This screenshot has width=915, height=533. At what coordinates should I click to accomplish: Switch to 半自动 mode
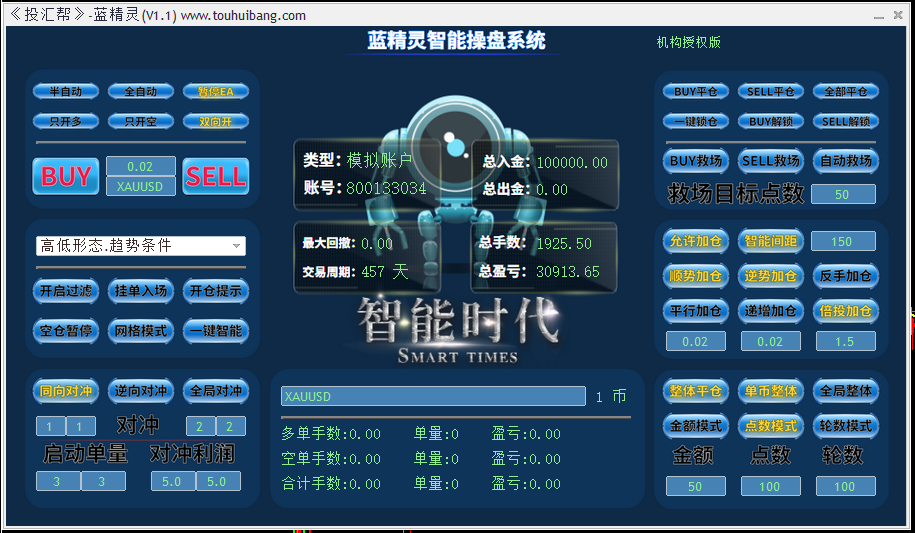point(66,92)
